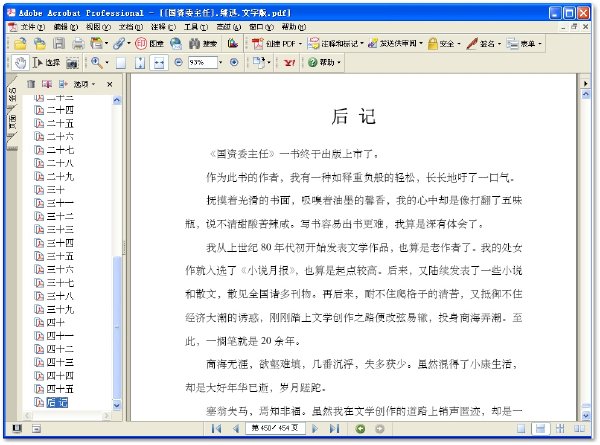Image resolution: width=600 pixels, height=445 pixels.
Task: Choose the magnifier Zoom In tool
Action: (x=96, y=62)
